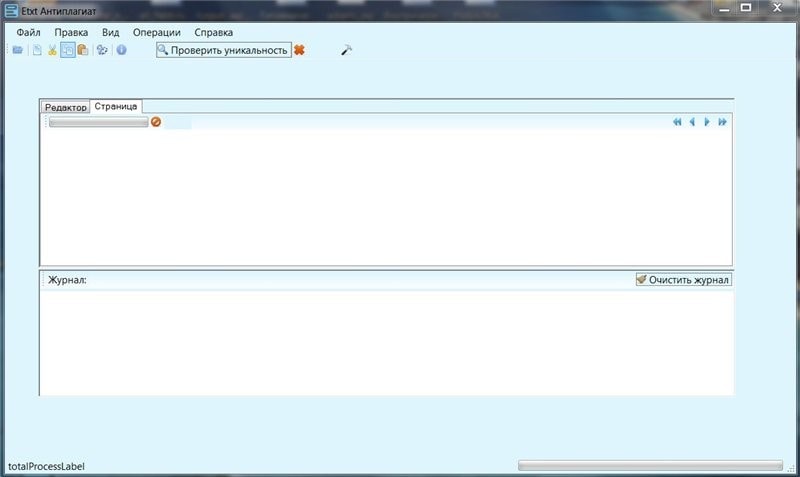Click the scissors cut icon
This screenshot has width=800, height=477.
pos(52,50)
